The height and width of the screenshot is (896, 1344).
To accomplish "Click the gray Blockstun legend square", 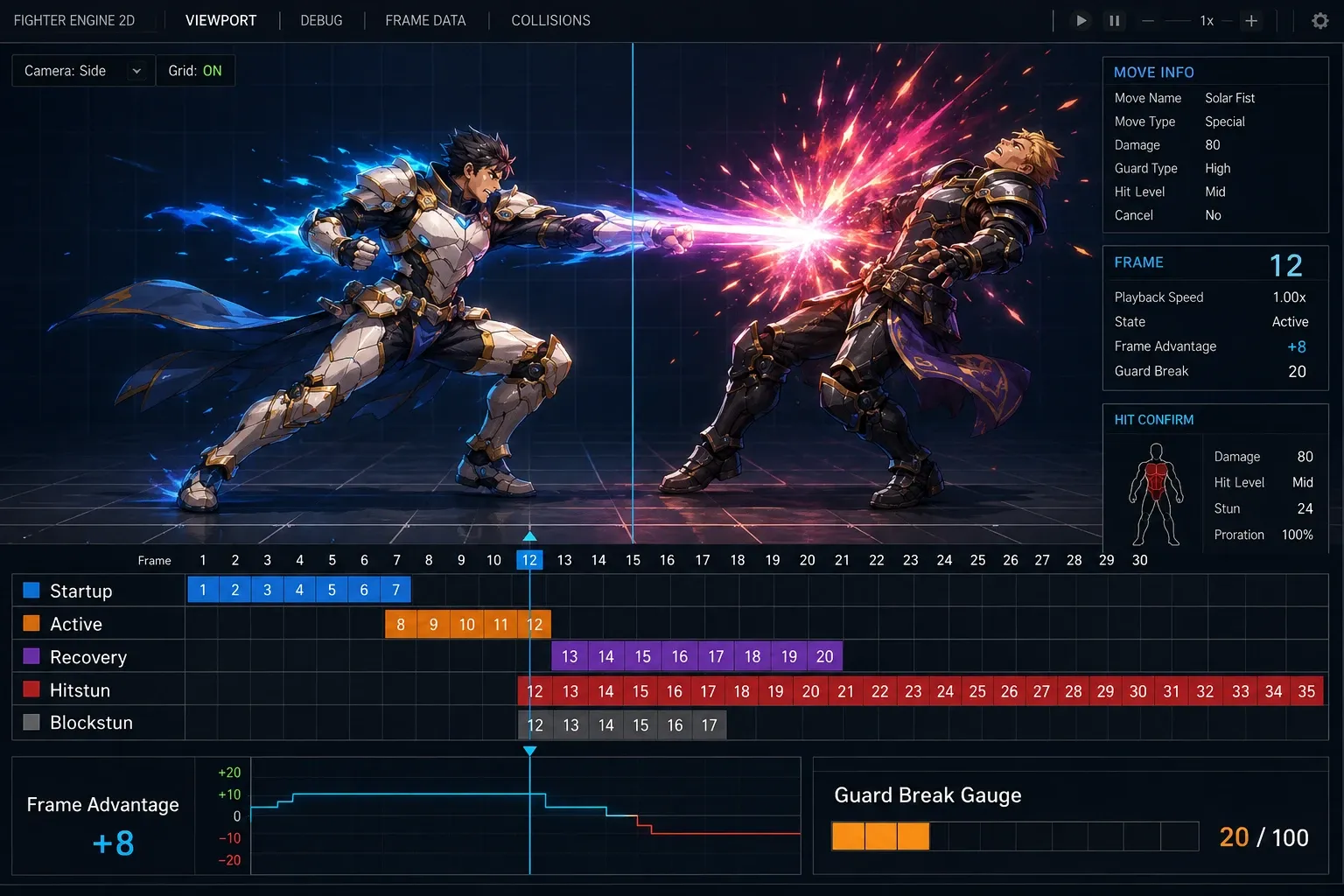I will [31, 722].
